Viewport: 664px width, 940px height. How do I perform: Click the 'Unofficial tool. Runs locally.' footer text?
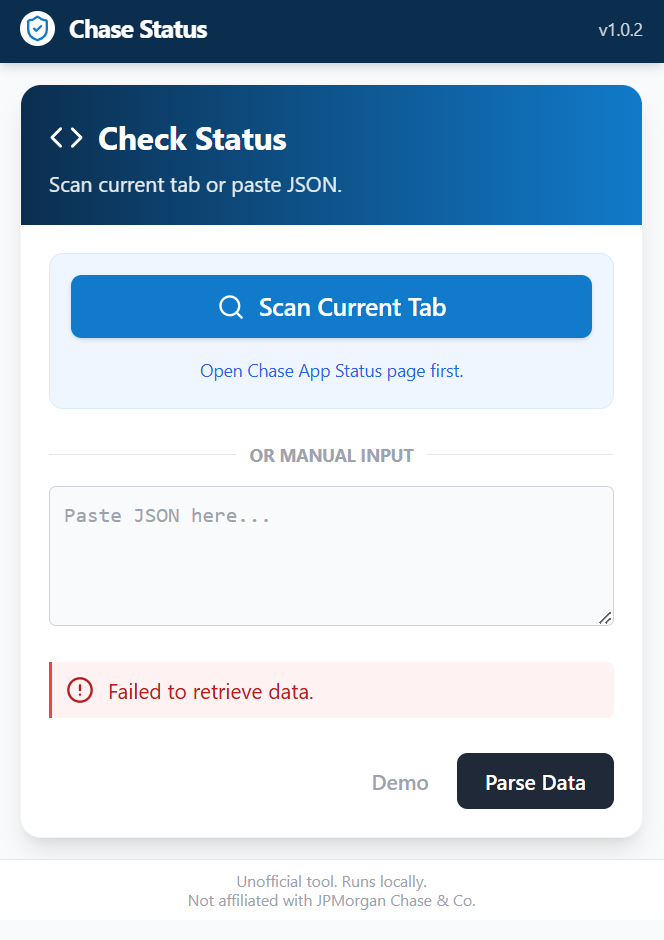331,882
